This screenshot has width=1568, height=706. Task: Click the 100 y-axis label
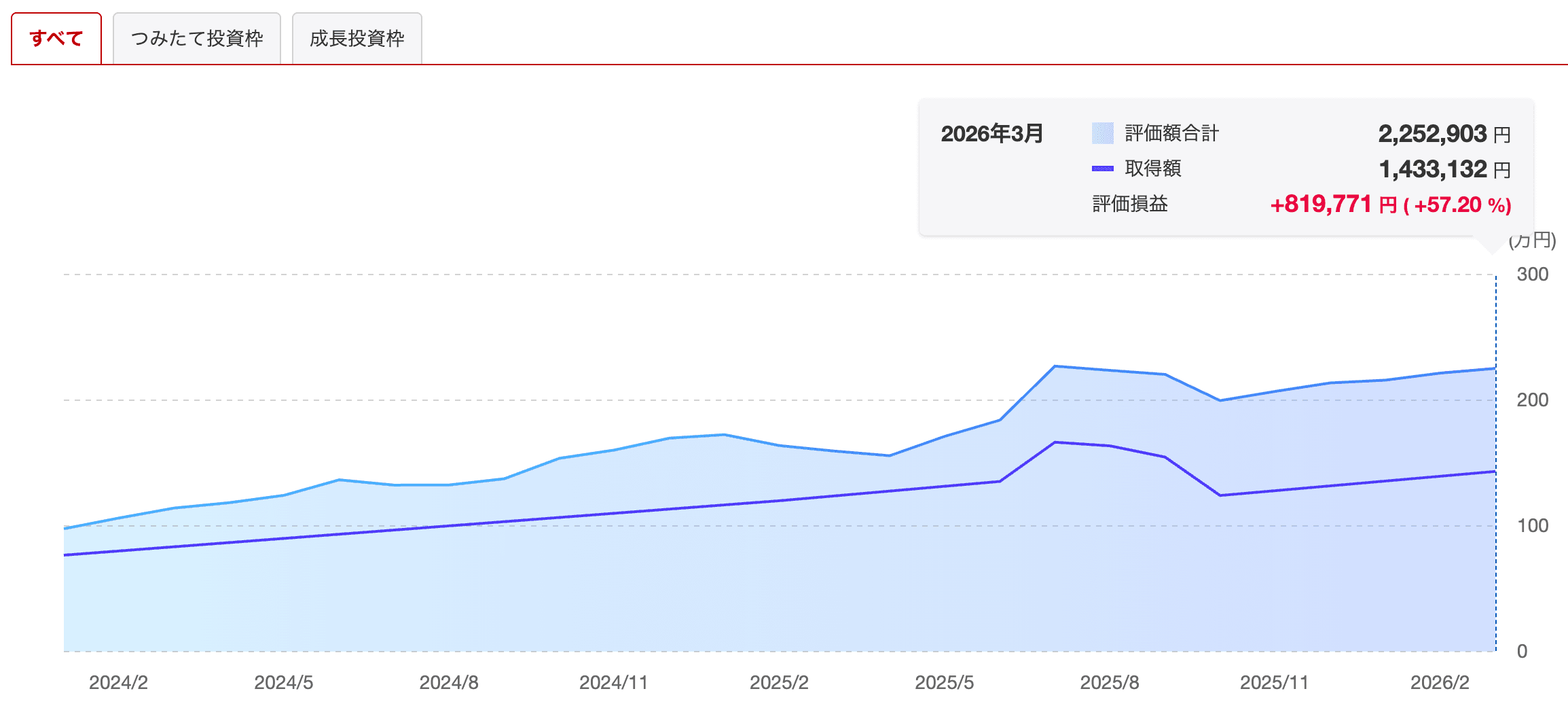pos(1532,526)
